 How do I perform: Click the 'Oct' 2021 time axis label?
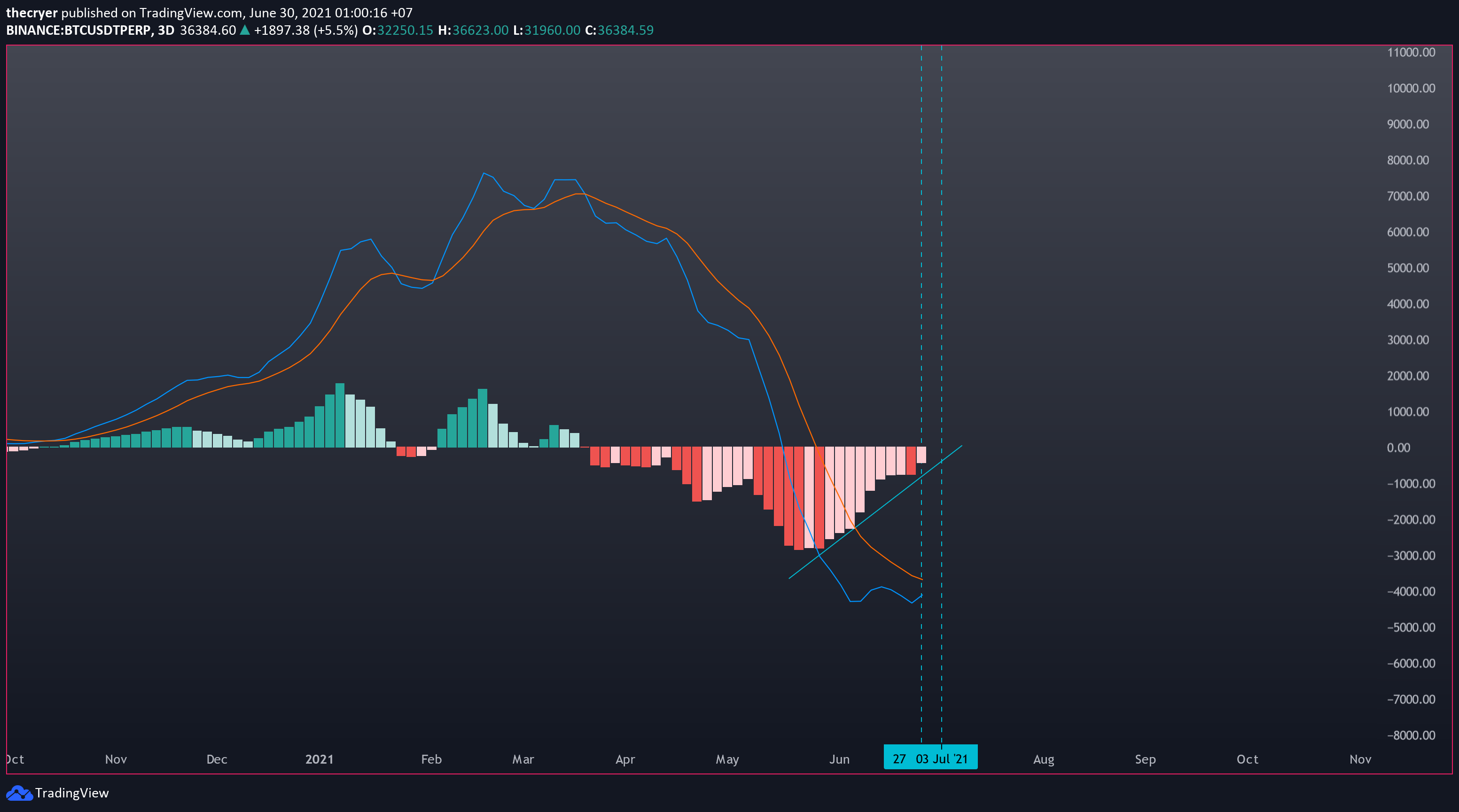click(1248, 759)
